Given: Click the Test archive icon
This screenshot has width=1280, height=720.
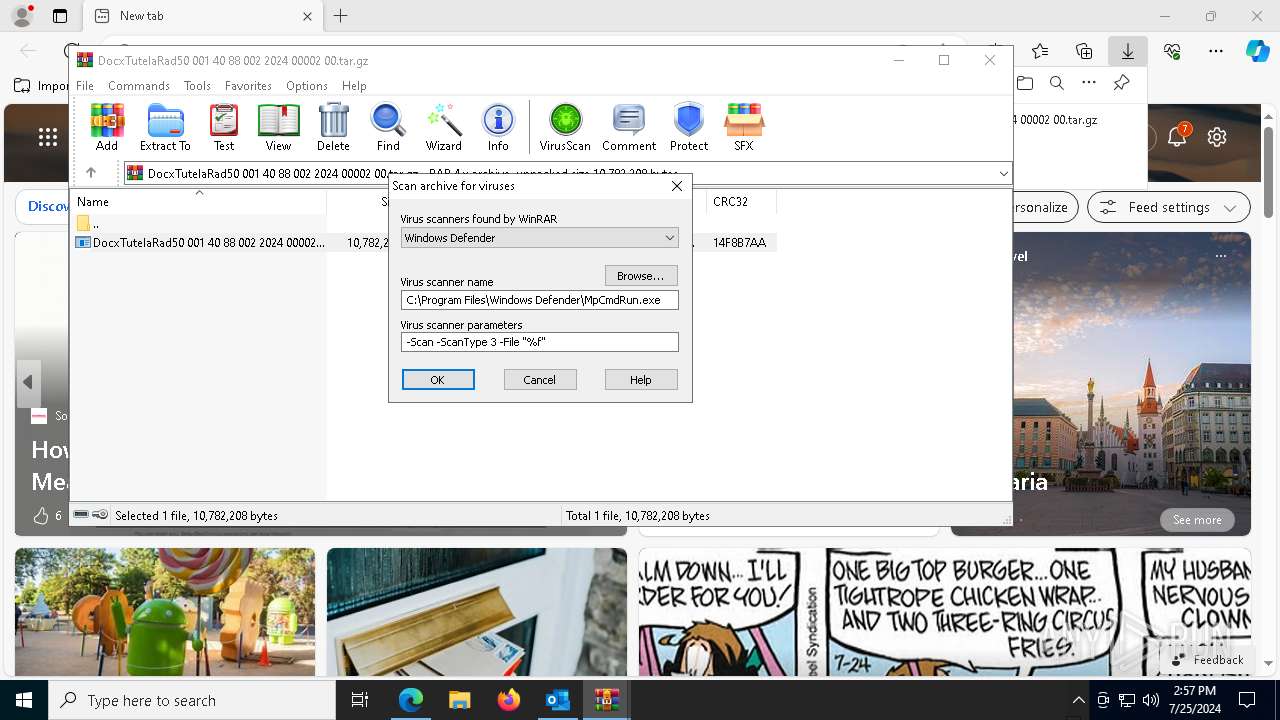Looking at the screenshot, I should point(224,127).
